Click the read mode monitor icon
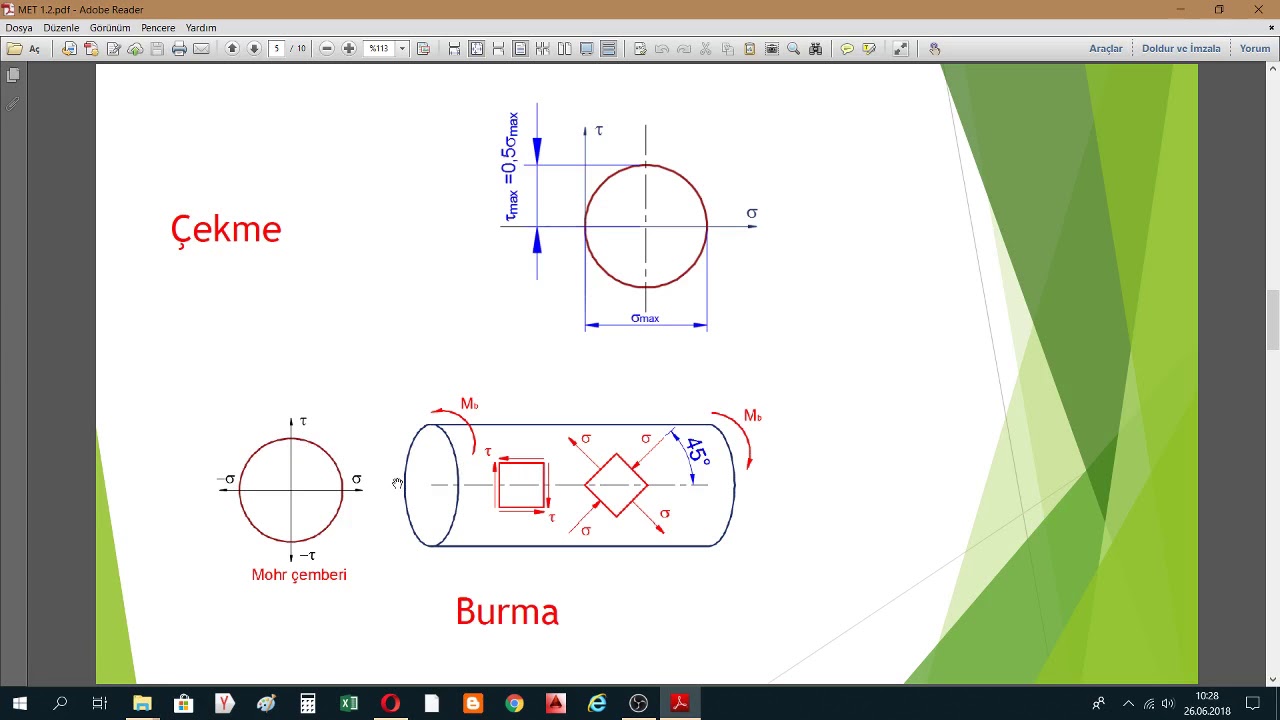The image size is (1280, 720). click(x=586, y=48)
